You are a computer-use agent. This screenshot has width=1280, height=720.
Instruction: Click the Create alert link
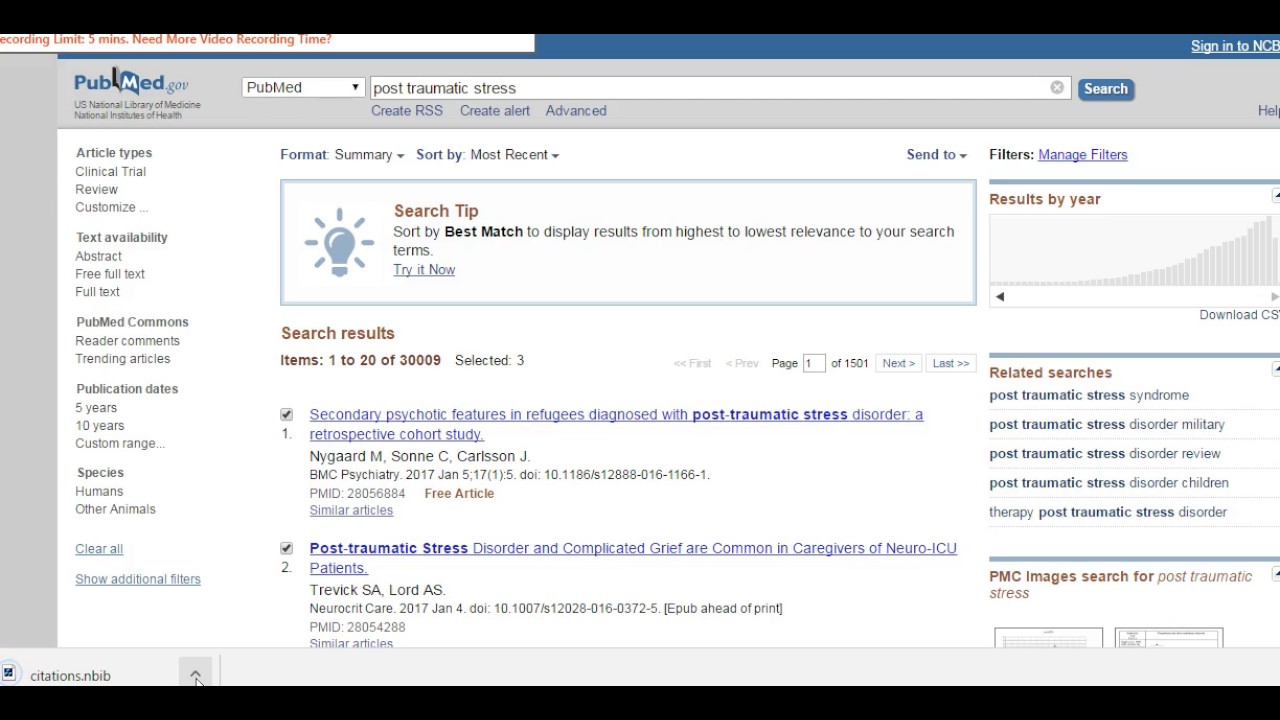tap(495, 111)
